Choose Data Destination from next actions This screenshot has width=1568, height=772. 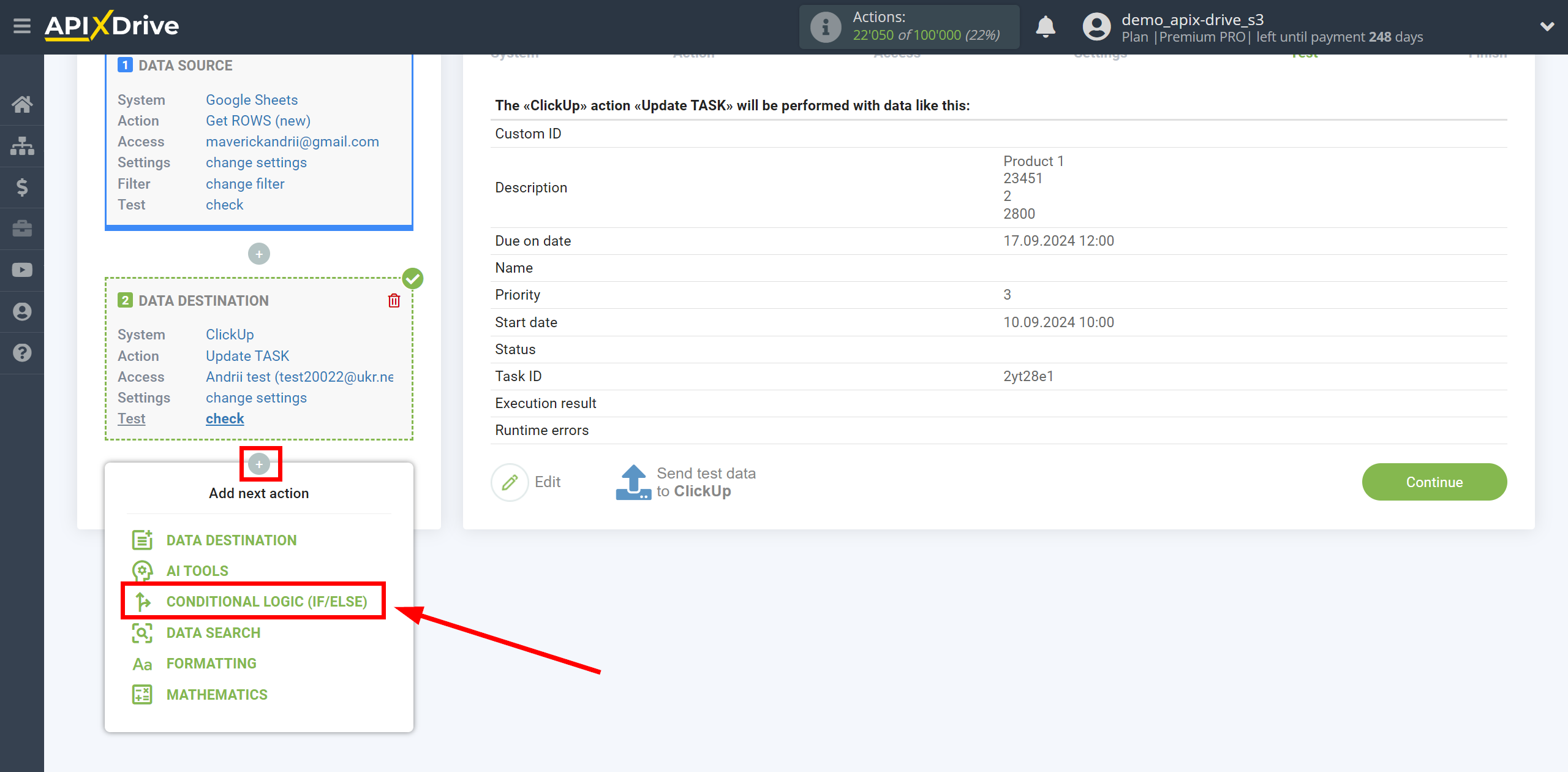[232, 540]
